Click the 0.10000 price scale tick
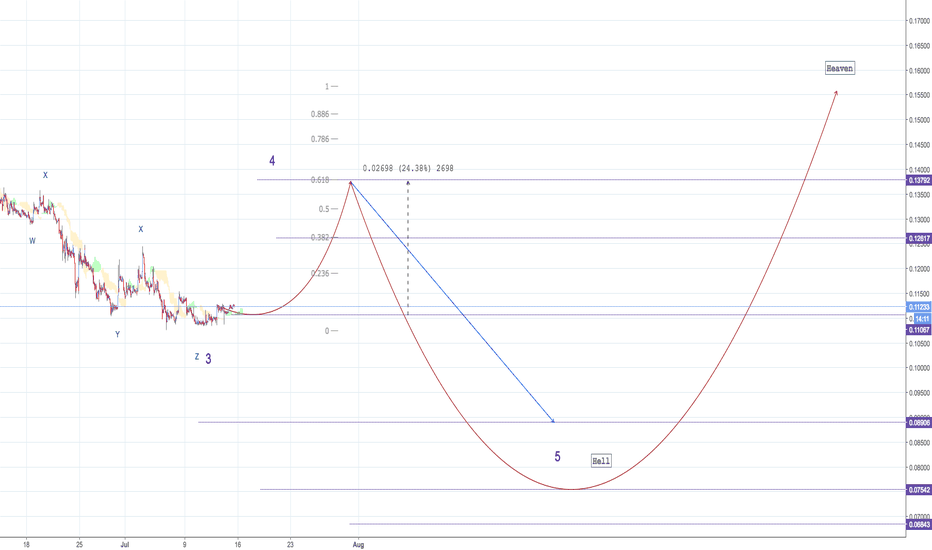This screenshot has height=550, width=932. 920,368
